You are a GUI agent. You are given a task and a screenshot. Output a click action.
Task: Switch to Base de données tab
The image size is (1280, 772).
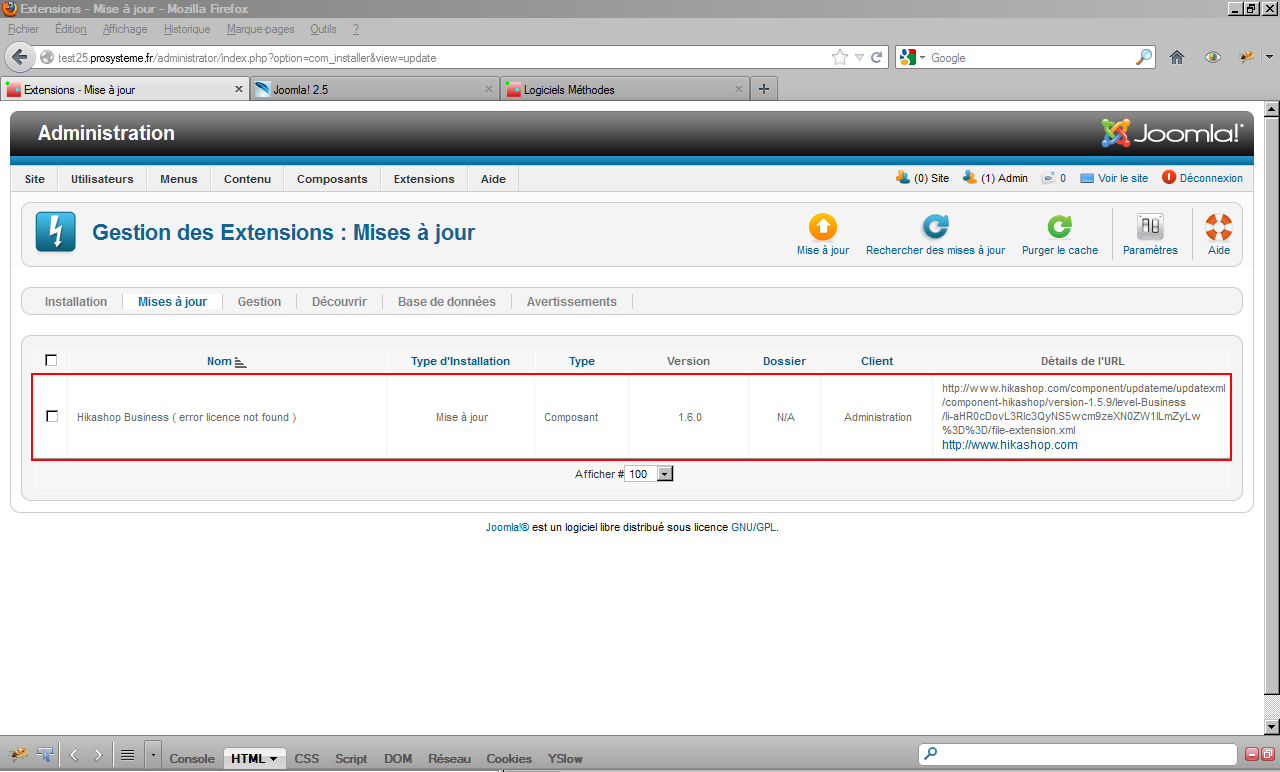point(447,301)
